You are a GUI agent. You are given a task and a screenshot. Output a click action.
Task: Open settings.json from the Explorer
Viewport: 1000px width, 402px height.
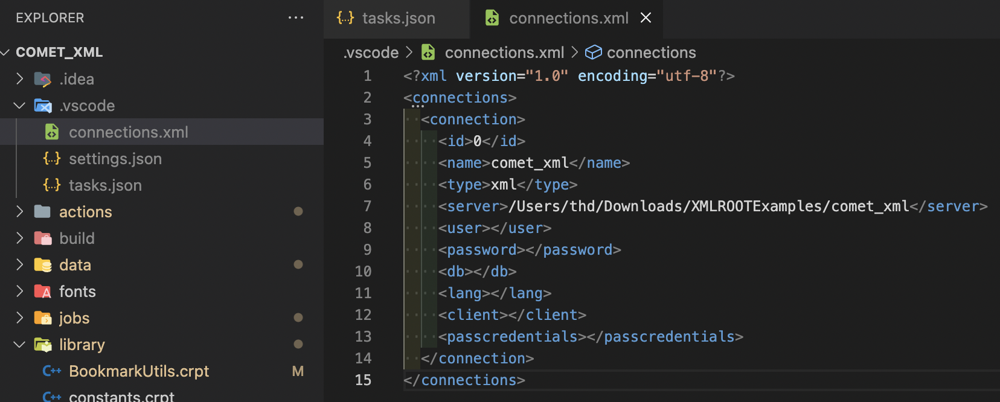pos(115,159)
